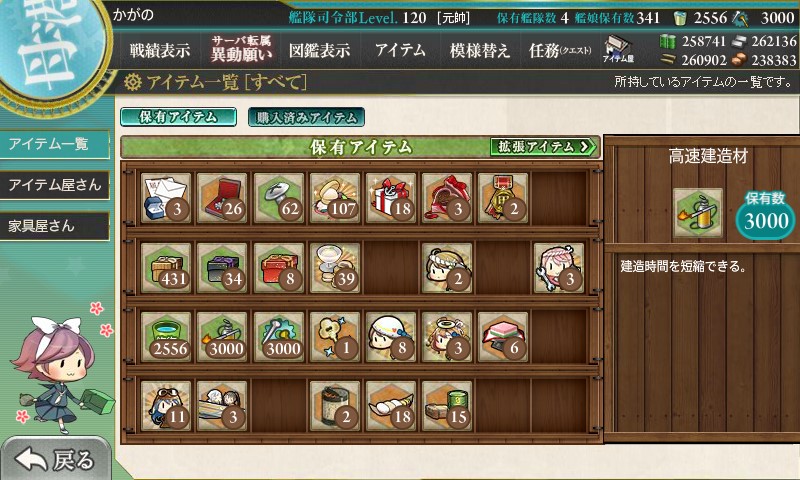Switch to the 保有アイテム tab

coord(178,117)
